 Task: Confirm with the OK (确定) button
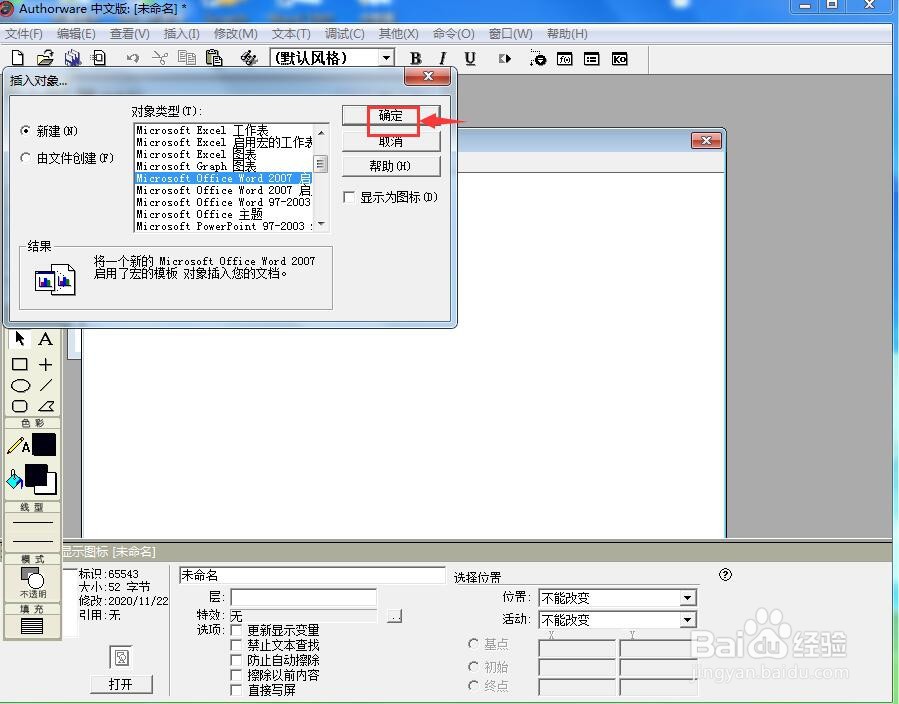391,115
